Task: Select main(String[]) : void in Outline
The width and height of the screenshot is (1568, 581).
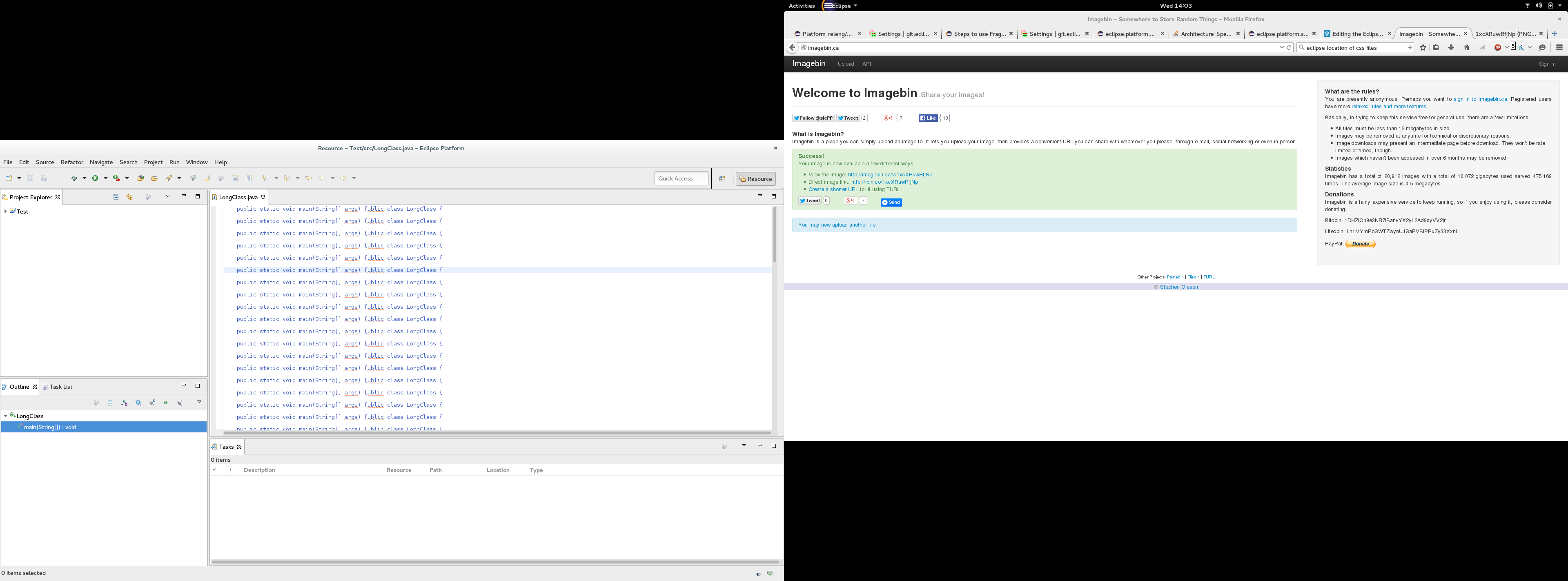Action: (x=104, y=428)
